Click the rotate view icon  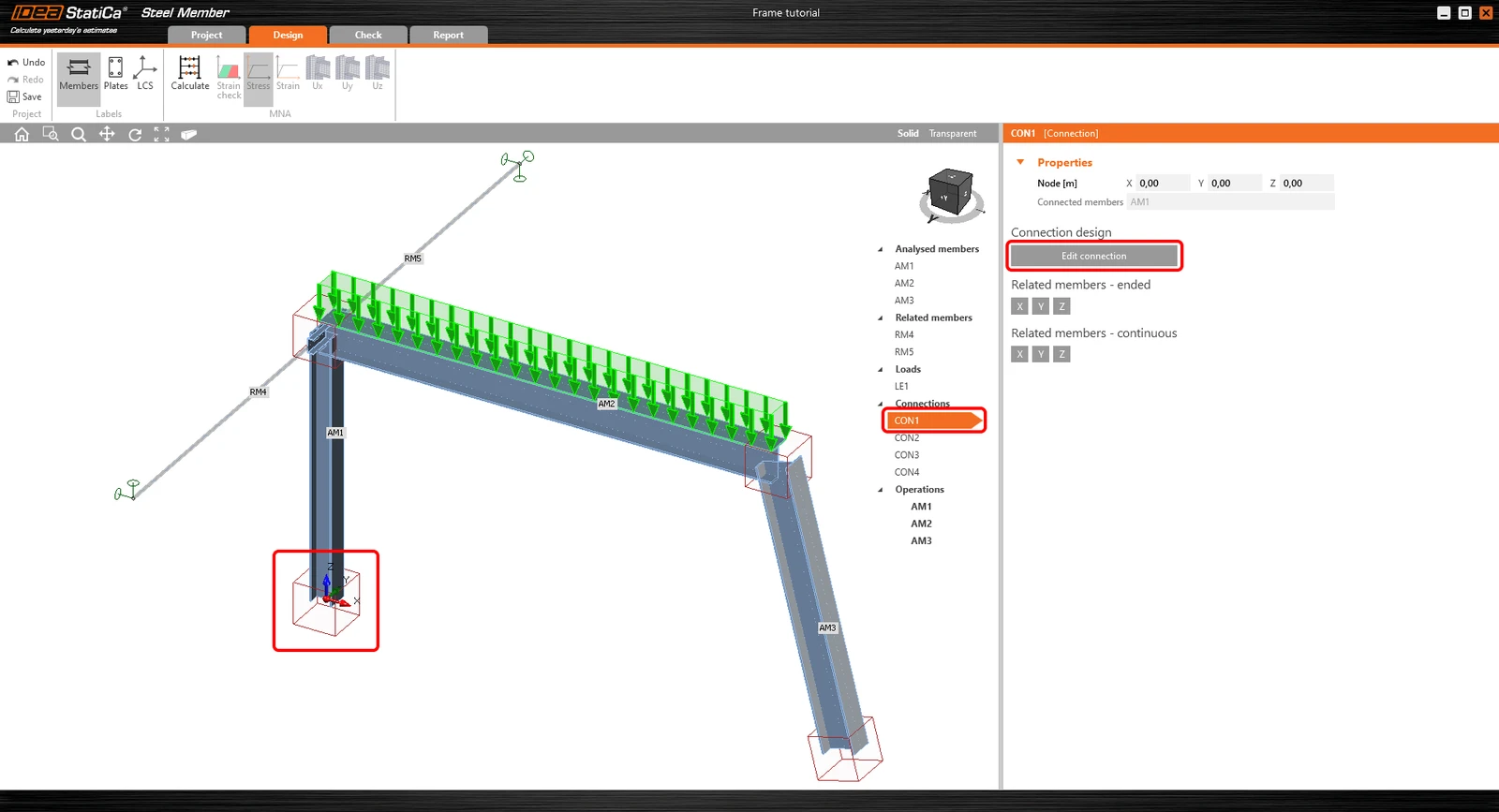click(135, 134)
